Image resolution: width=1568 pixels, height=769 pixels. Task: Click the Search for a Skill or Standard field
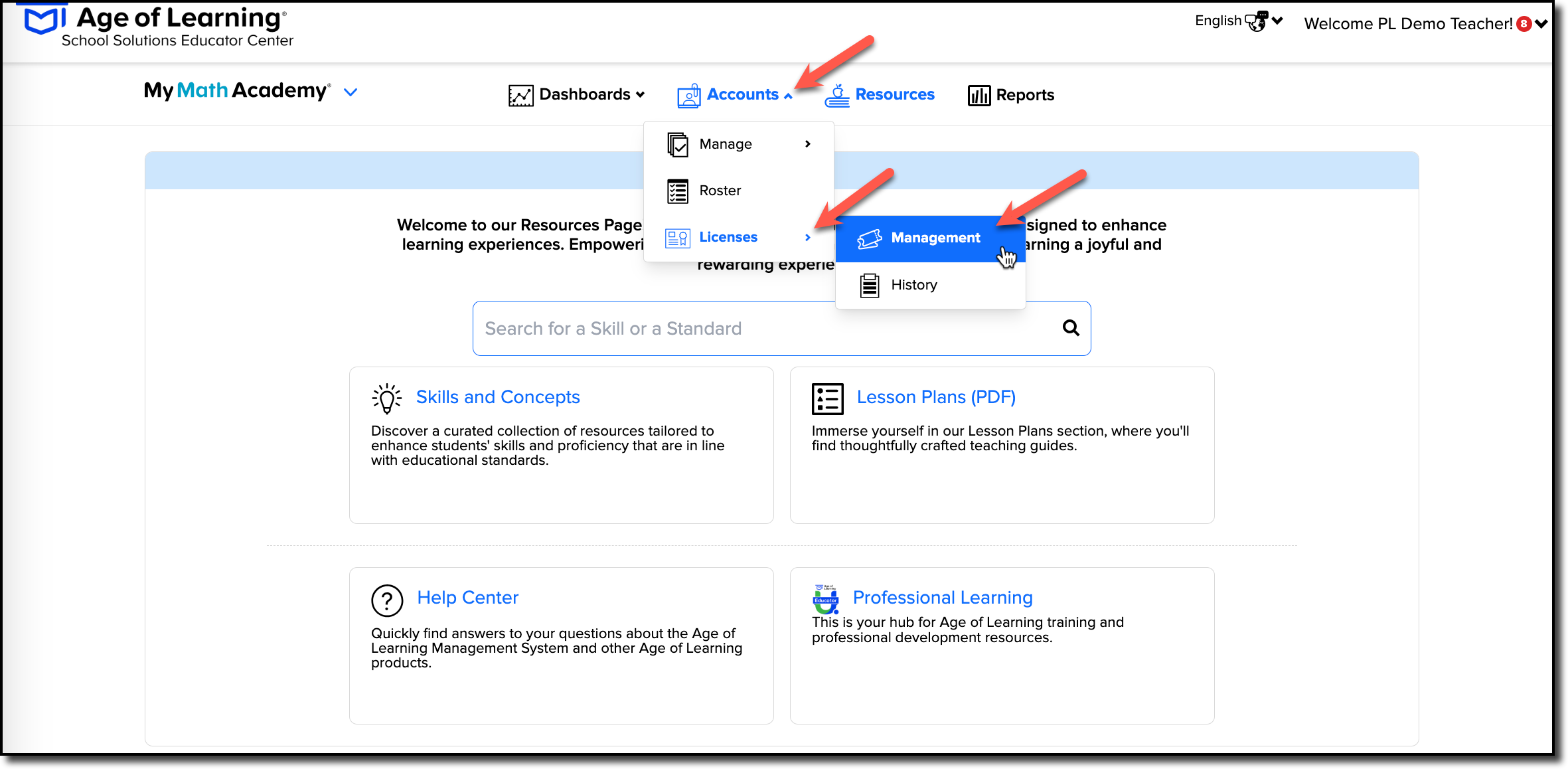[x=781, y=329]
